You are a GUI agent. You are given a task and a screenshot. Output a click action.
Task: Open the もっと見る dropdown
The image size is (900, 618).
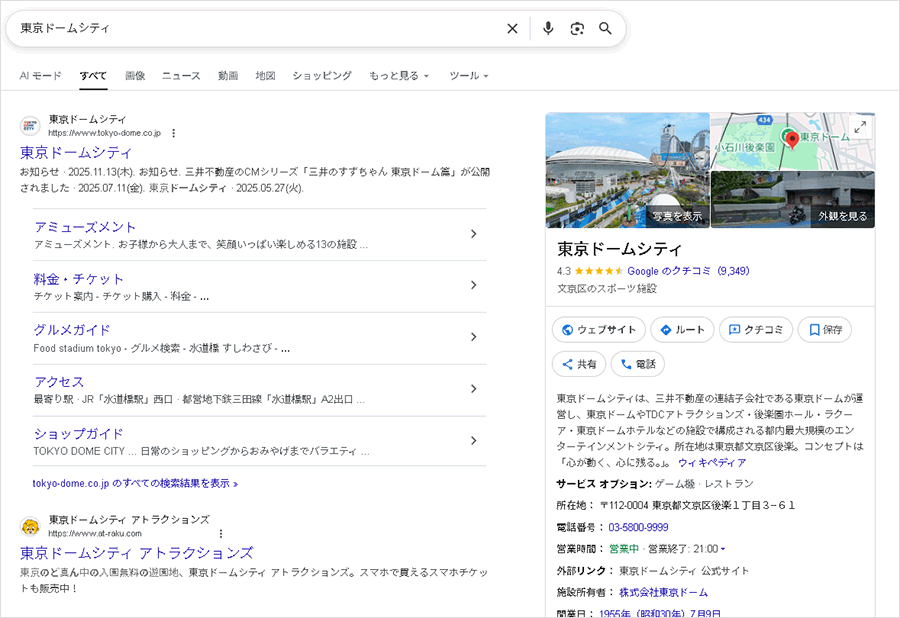(x=399, y=76)
